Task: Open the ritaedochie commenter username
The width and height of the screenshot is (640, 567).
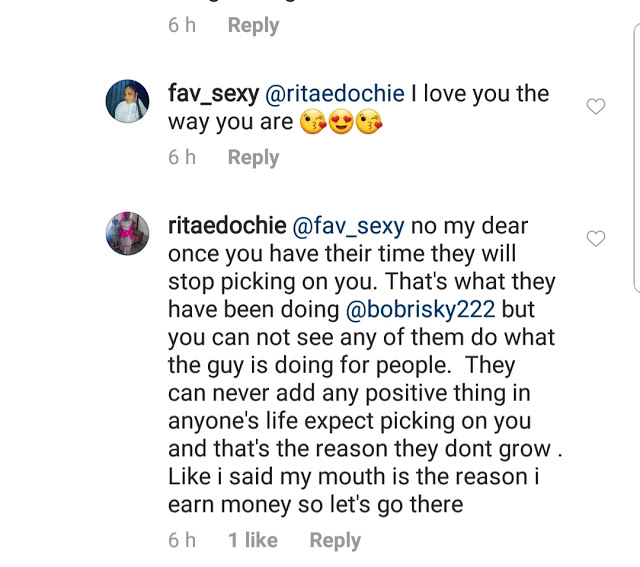Action: [226, 226]
